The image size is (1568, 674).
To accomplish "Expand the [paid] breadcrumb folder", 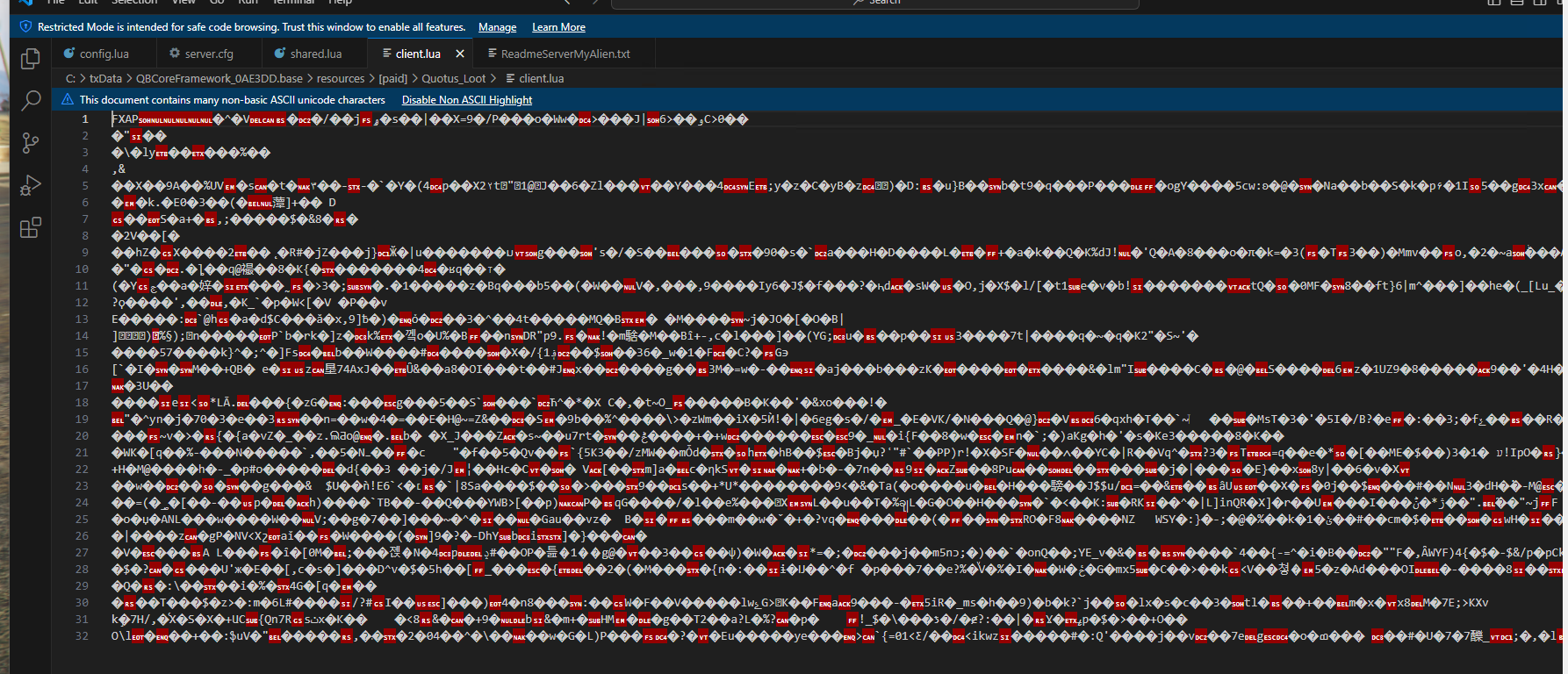I will [393, 78].
